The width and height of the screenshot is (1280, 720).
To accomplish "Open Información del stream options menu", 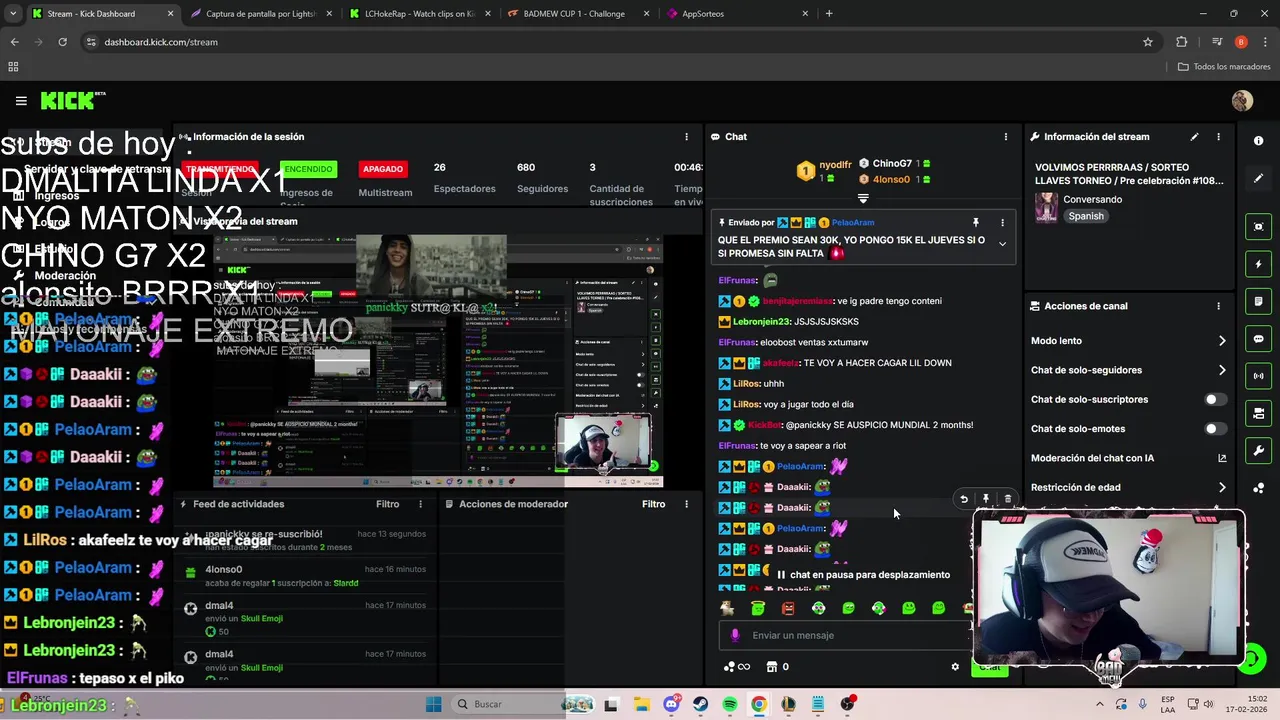I will pyautogui.click(x=1218, y=137).
